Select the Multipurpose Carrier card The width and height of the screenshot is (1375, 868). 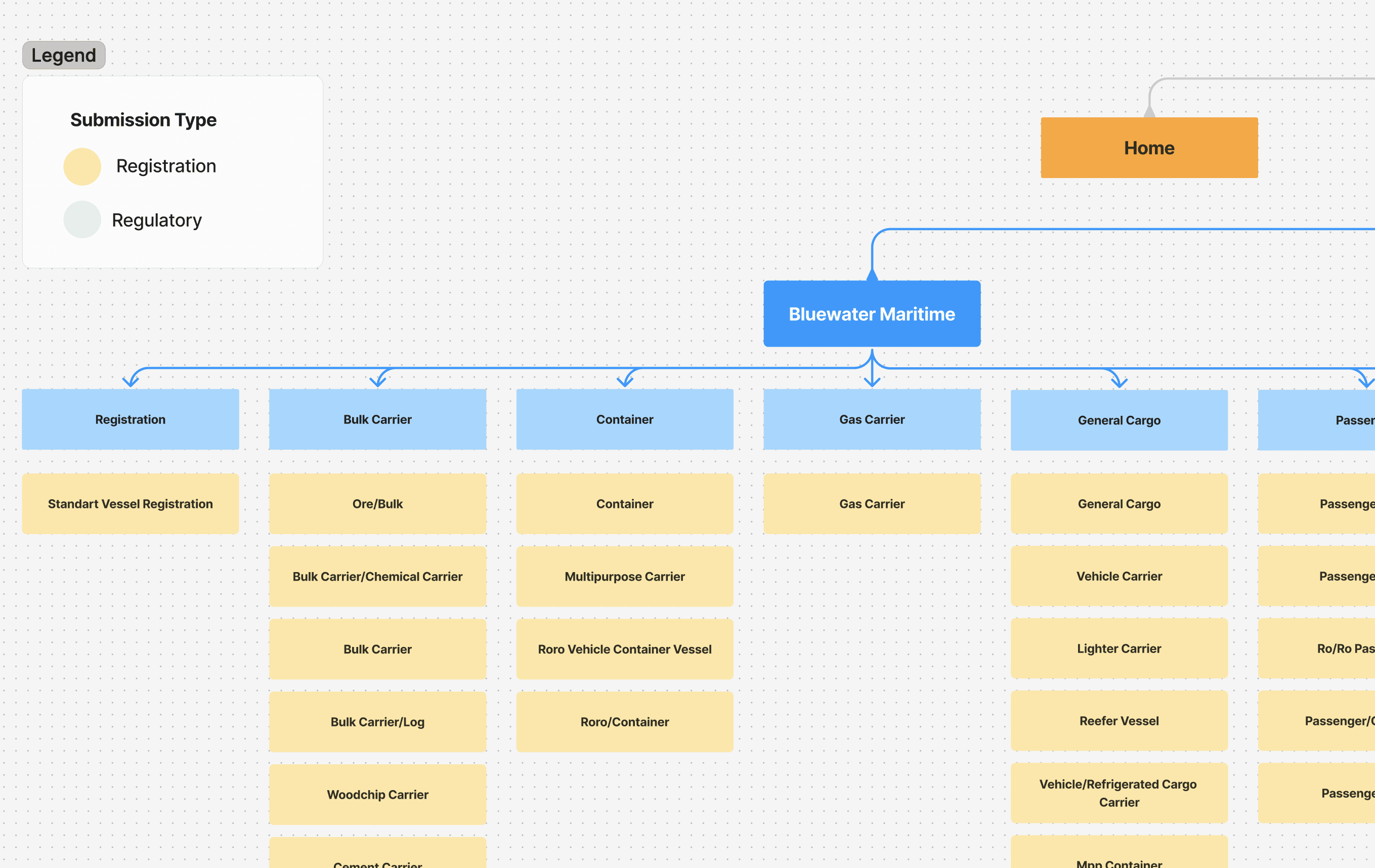[x=625, y=576]
